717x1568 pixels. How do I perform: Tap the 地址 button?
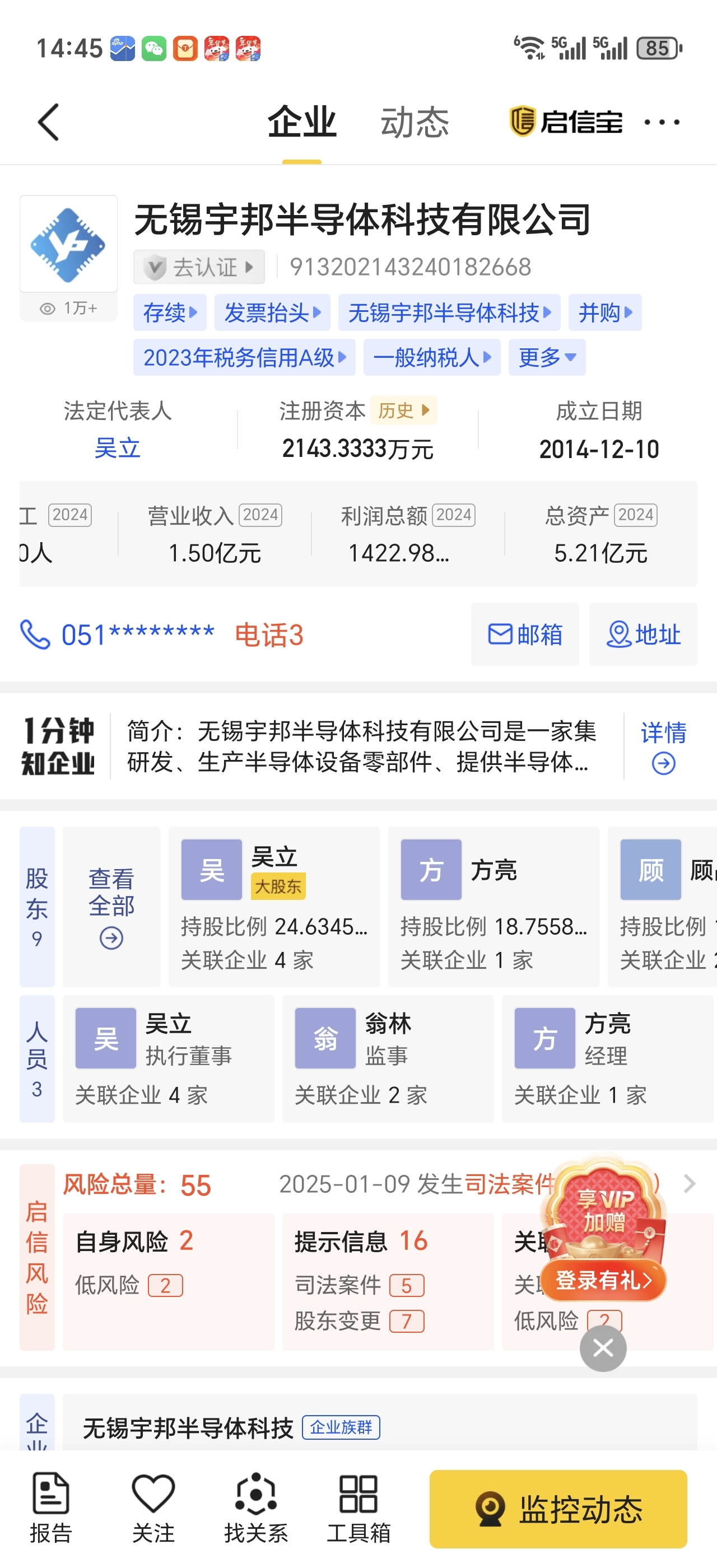coord(642,634)
